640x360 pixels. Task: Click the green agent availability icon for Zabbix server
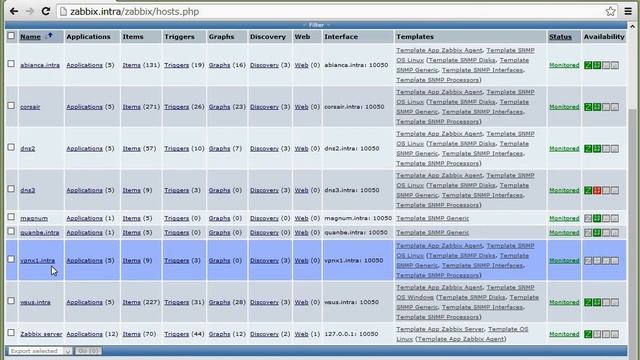click(x=588, y=334)
